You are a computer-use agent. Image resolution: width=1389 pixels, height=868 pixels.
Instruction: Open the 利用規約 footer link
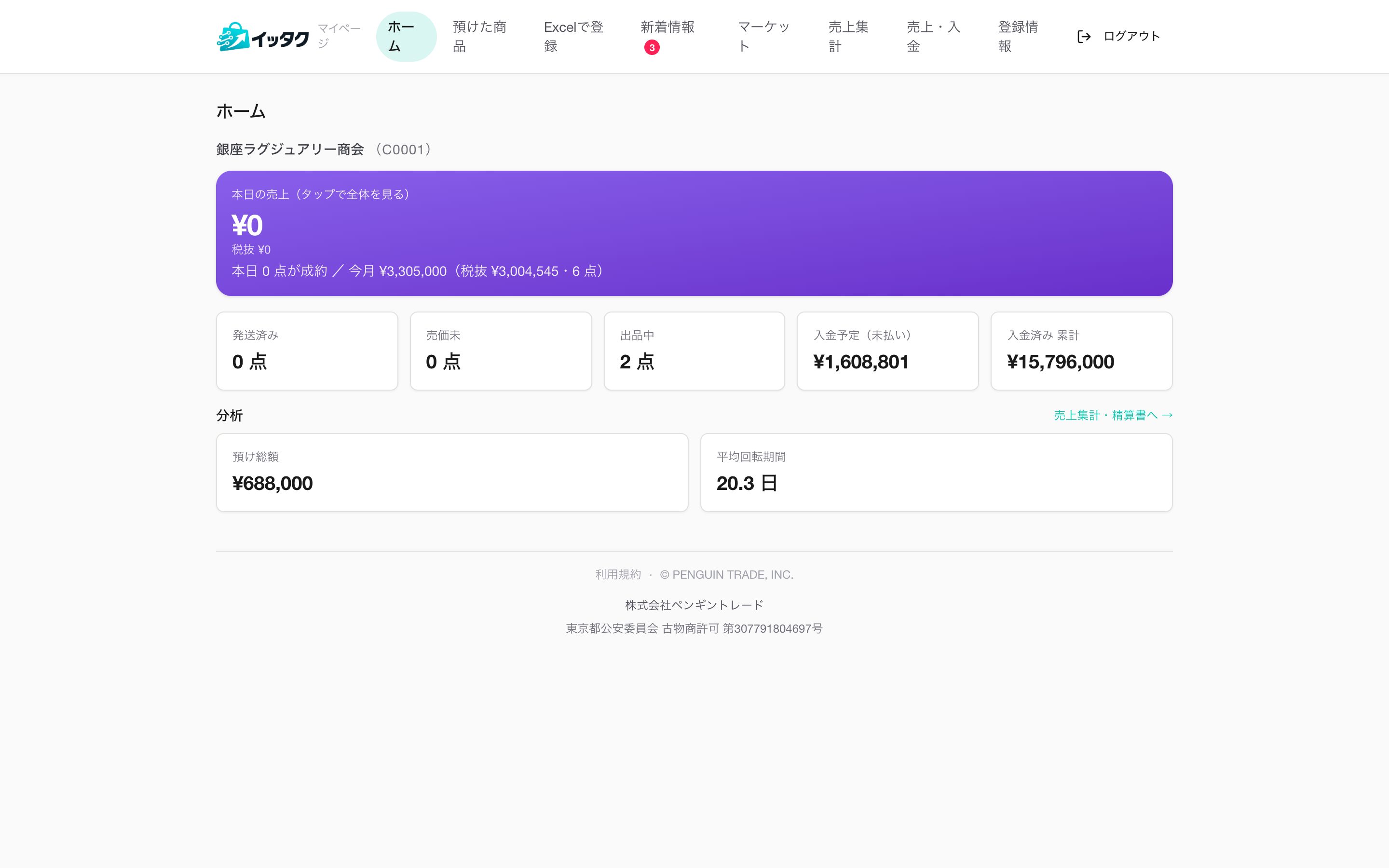pyautogui.click(x=618, y=574)
